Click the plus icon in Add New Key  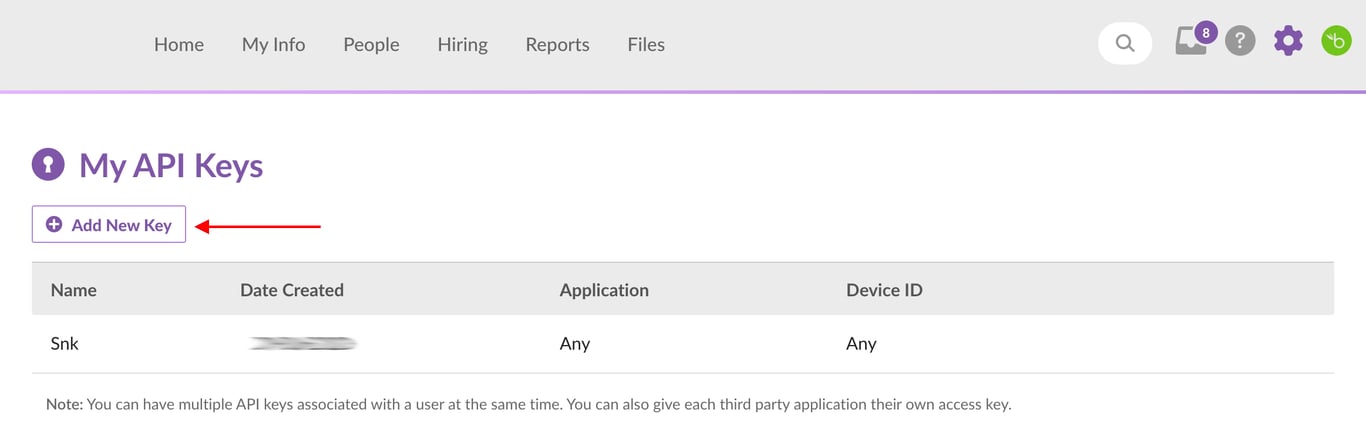[x=54, y=225]
